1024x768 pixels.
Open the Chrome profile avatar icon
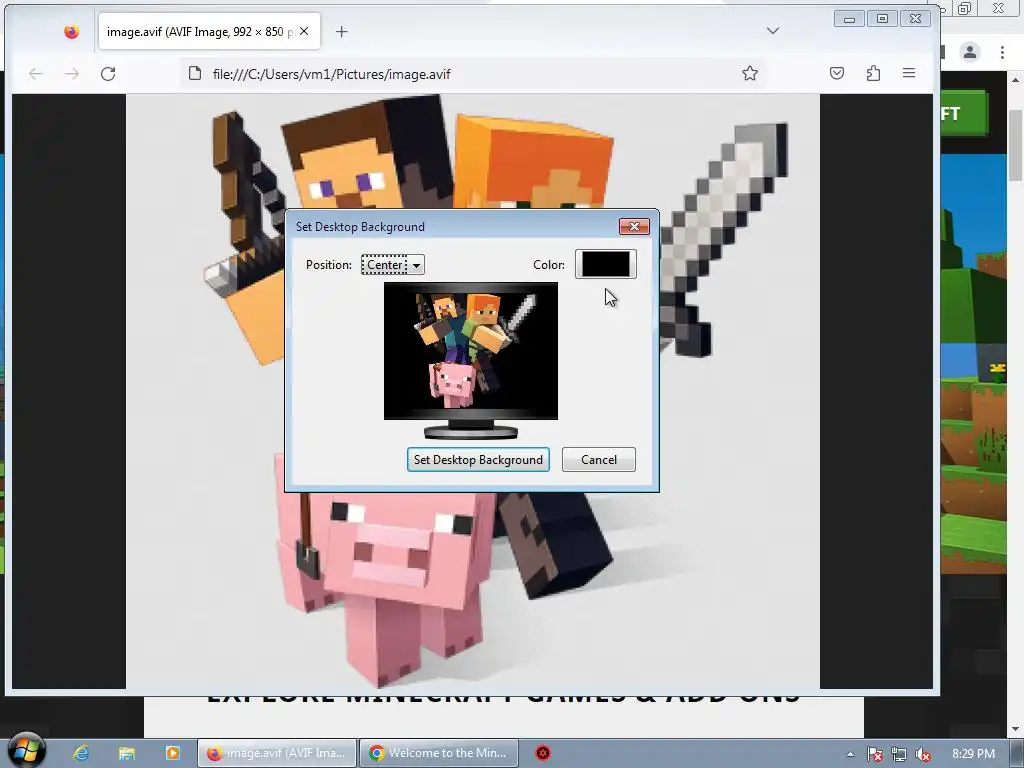[970, 52]
